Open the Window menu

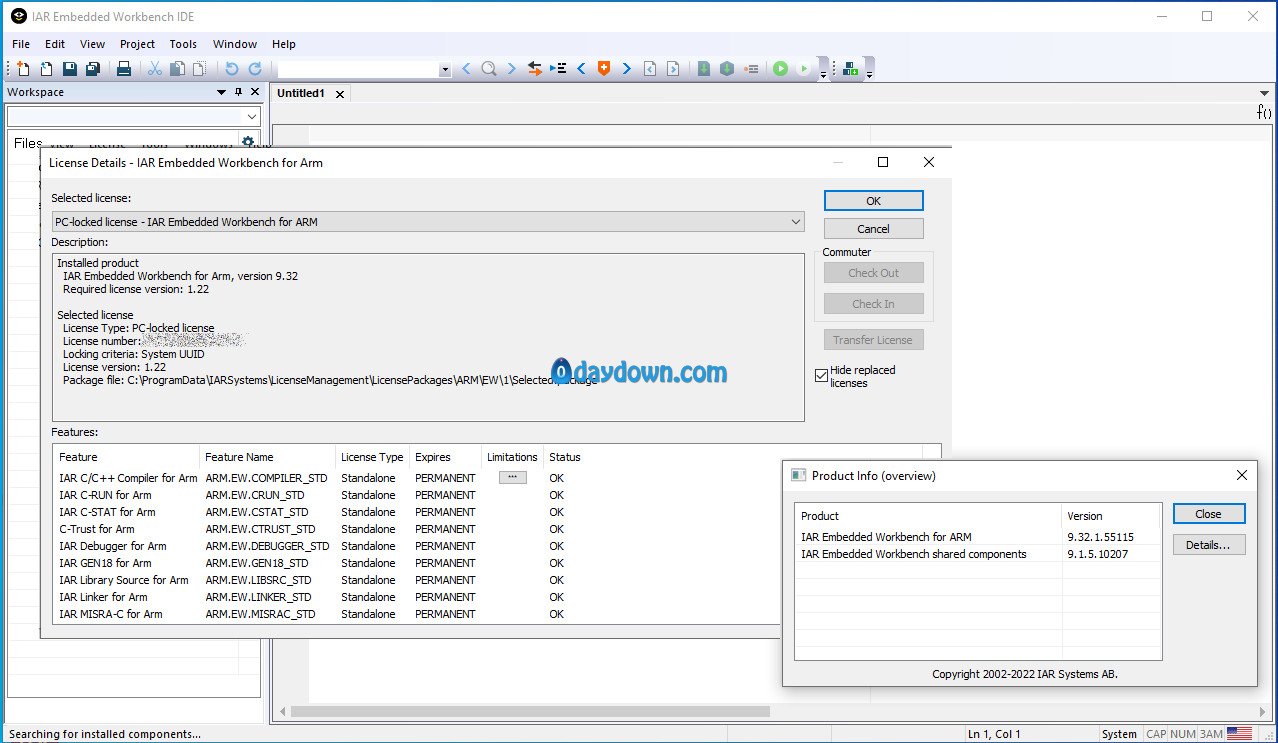[235, 44]
